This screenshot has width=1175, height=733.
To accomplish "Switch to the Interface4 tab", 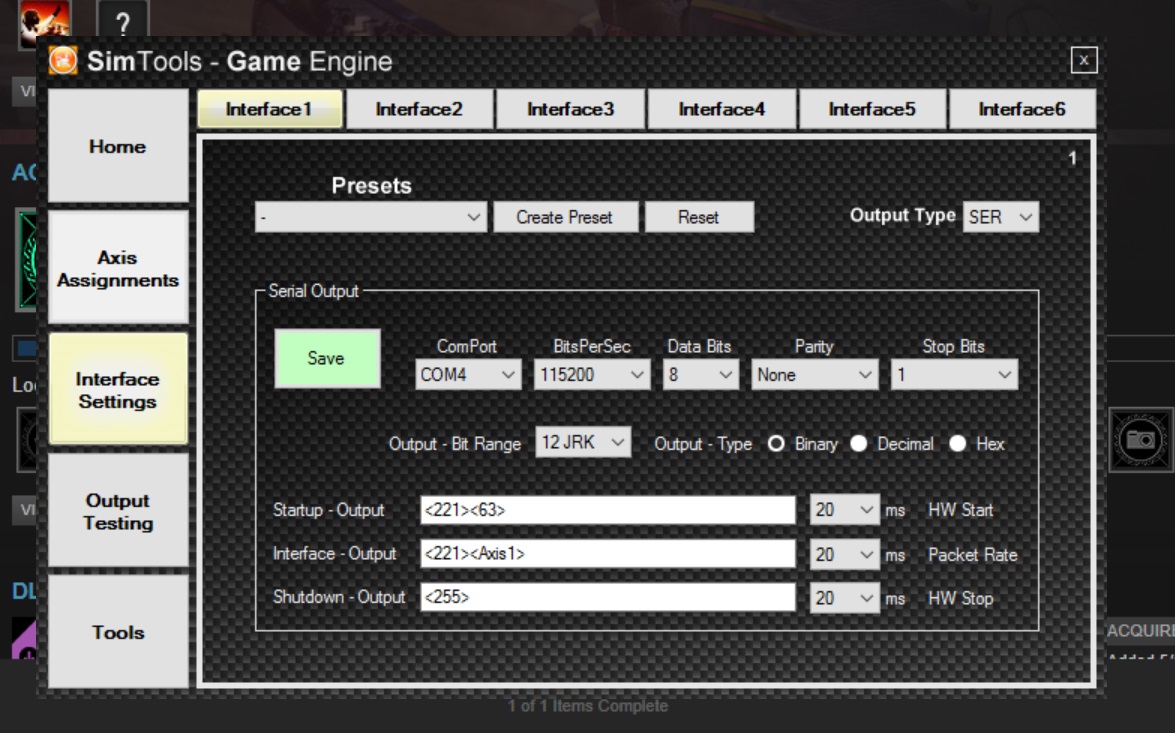I will point(722,109).
